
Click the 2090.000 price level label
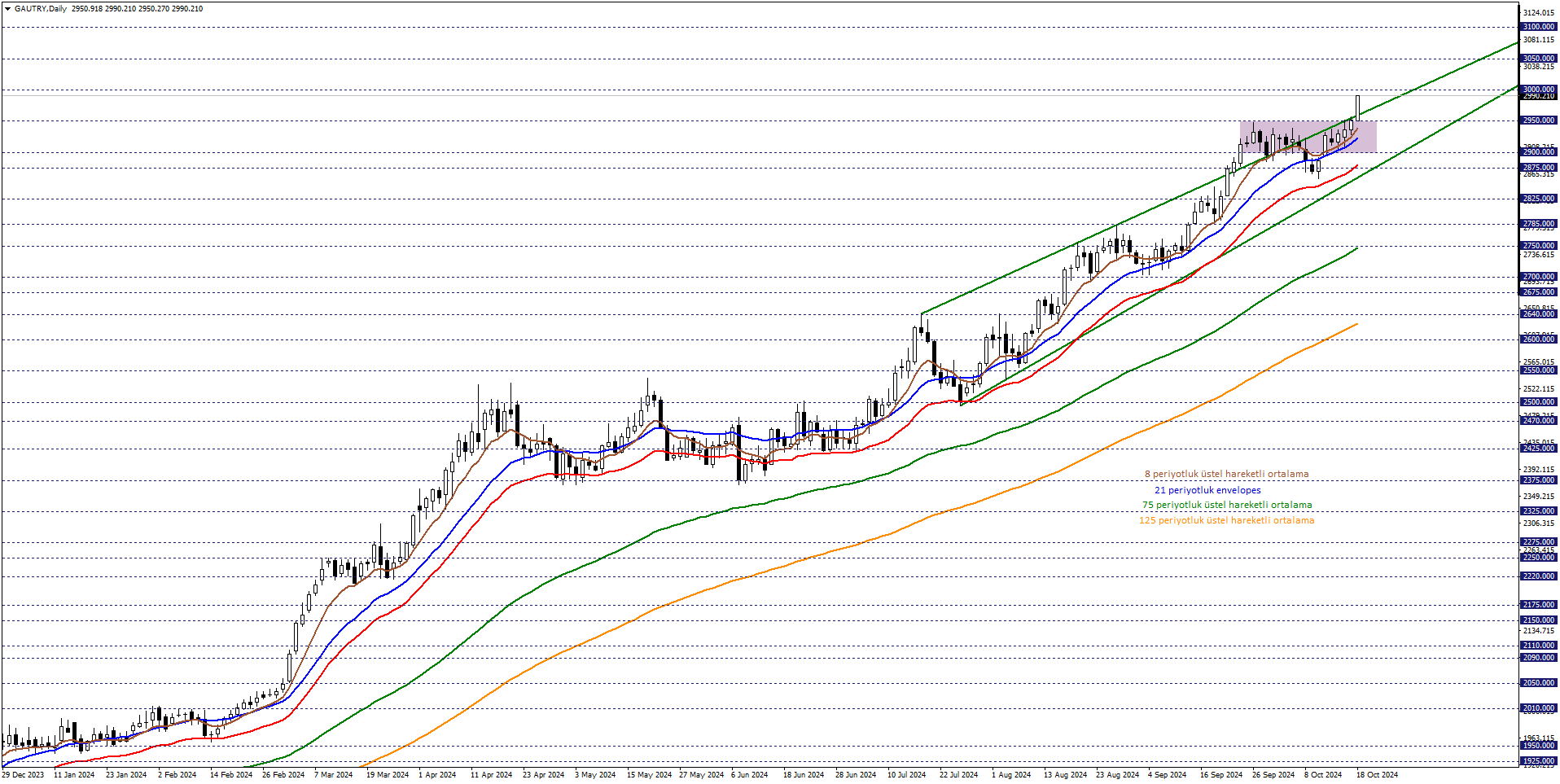tap(1538, 658)
